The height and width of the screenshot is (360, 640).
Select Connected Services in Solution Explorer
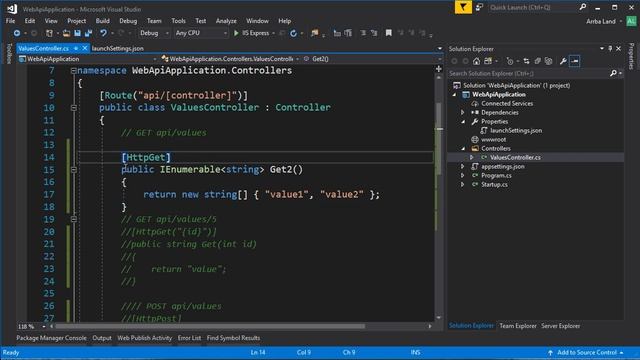pos(507,104)
